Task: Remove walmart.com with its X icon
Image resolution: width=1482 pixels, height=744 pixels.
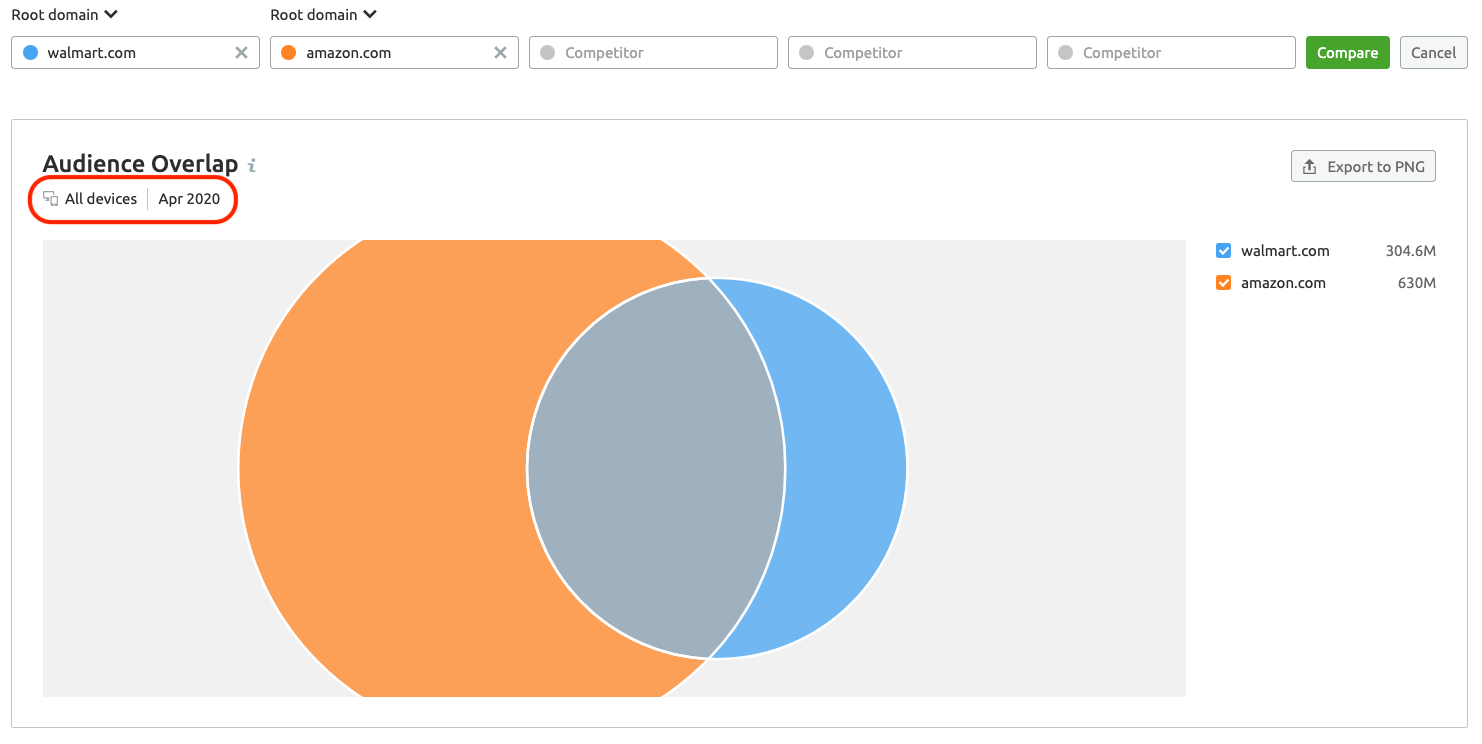Action: (x=241, y=53)
